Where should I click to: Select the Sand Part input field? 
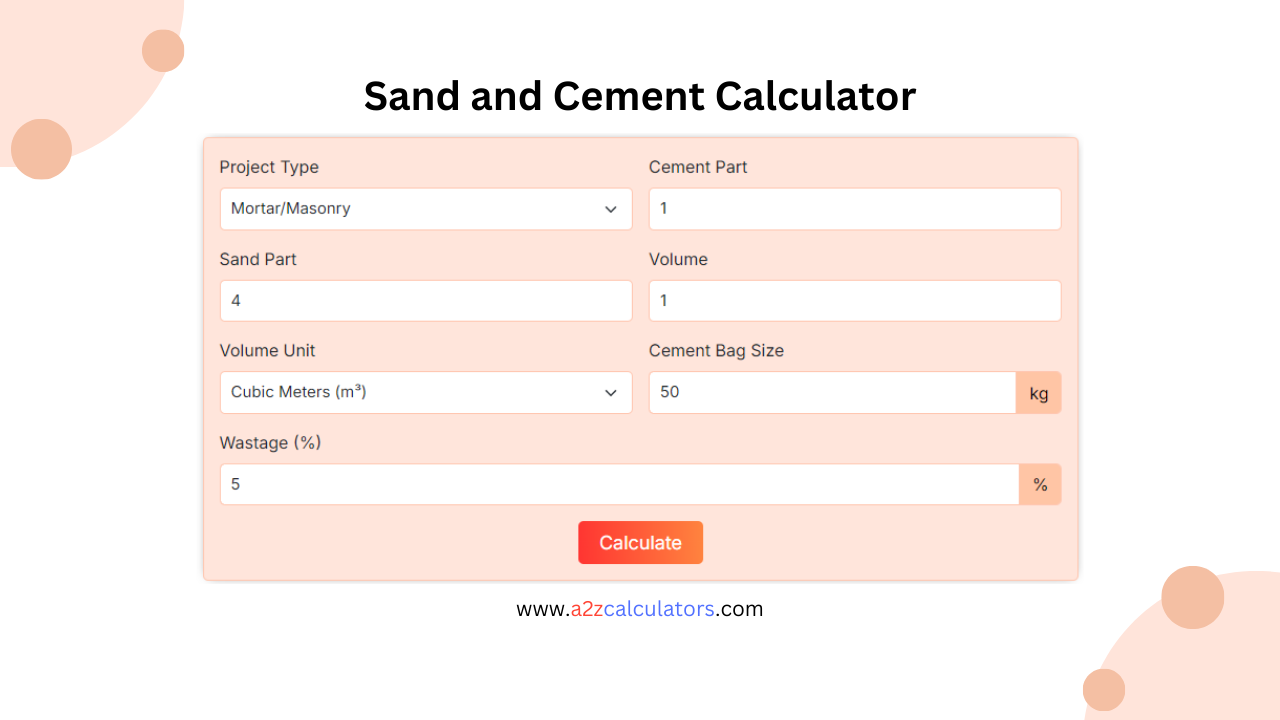coord(425,300)
